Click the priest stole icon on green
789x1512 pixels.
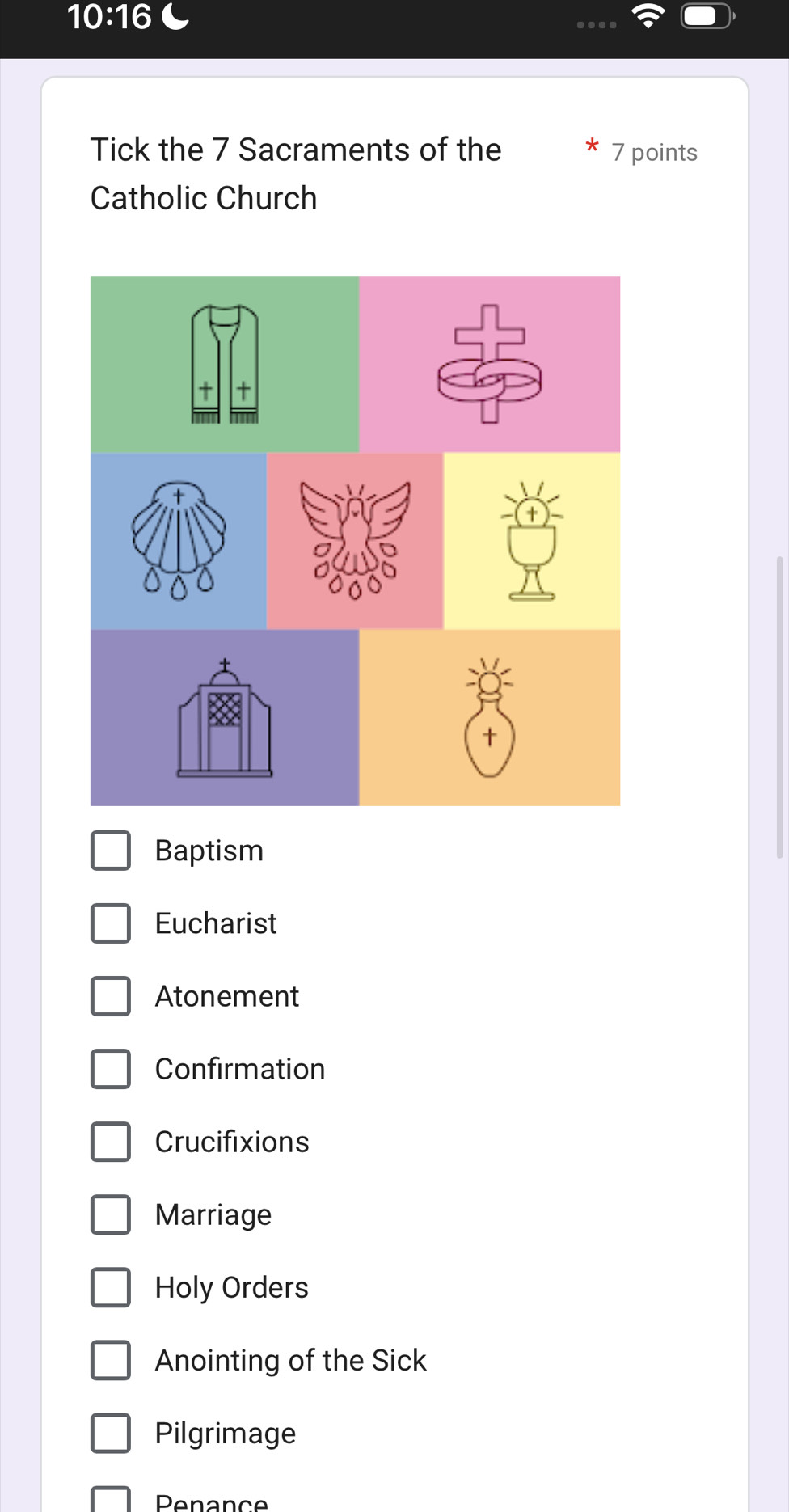click(225, 364)
